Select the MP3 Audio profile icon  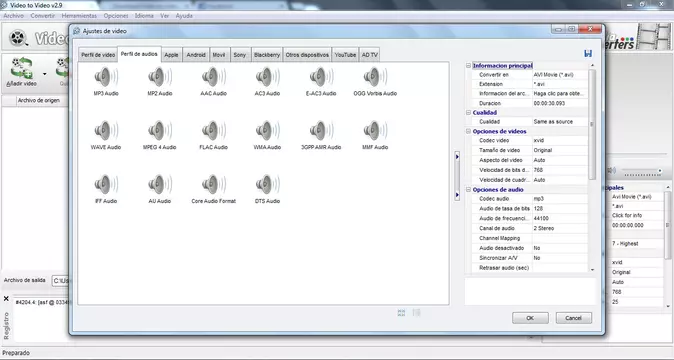[x=106, y=78]
